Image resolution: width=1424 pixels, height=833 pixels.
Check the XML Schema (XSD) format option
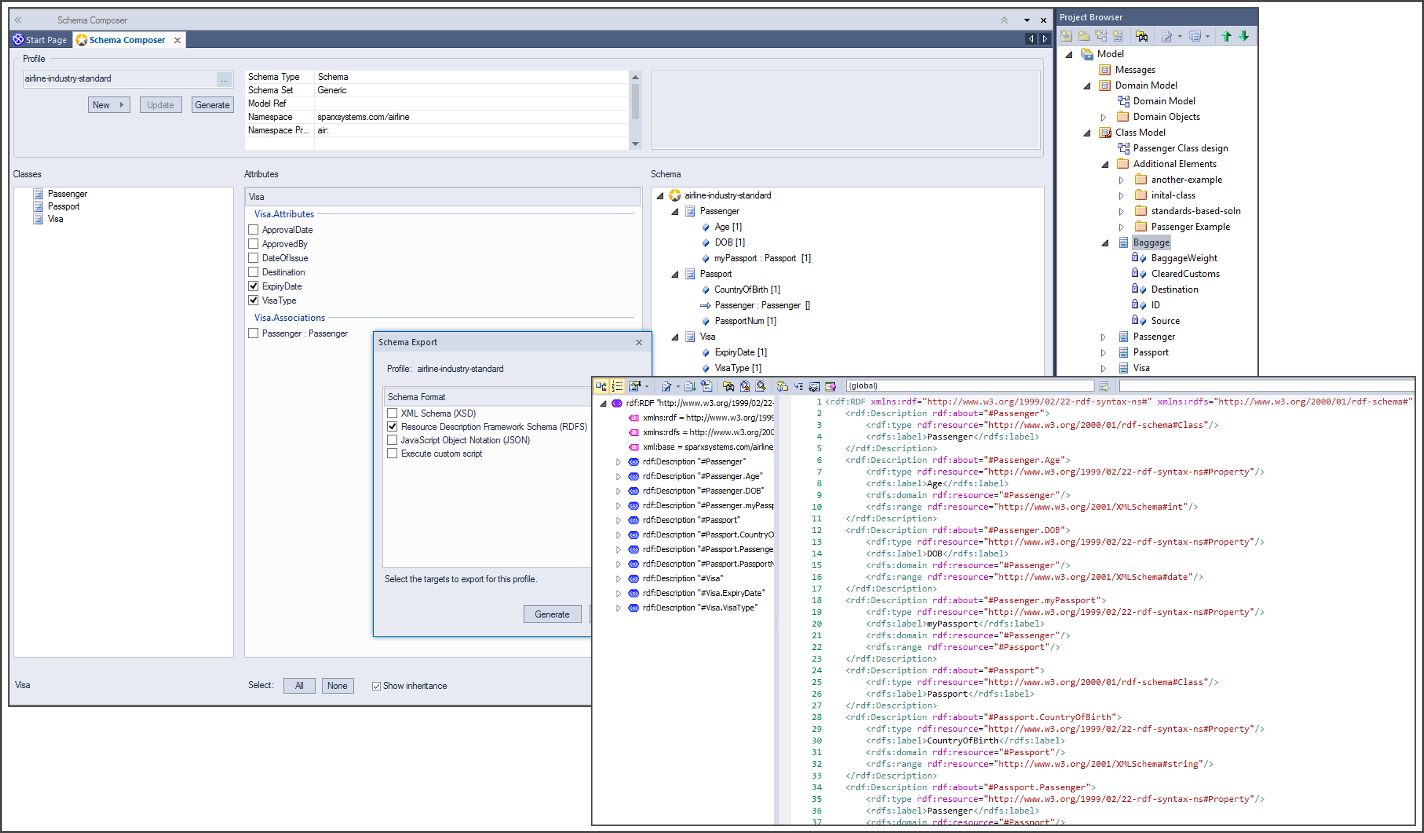392,413
